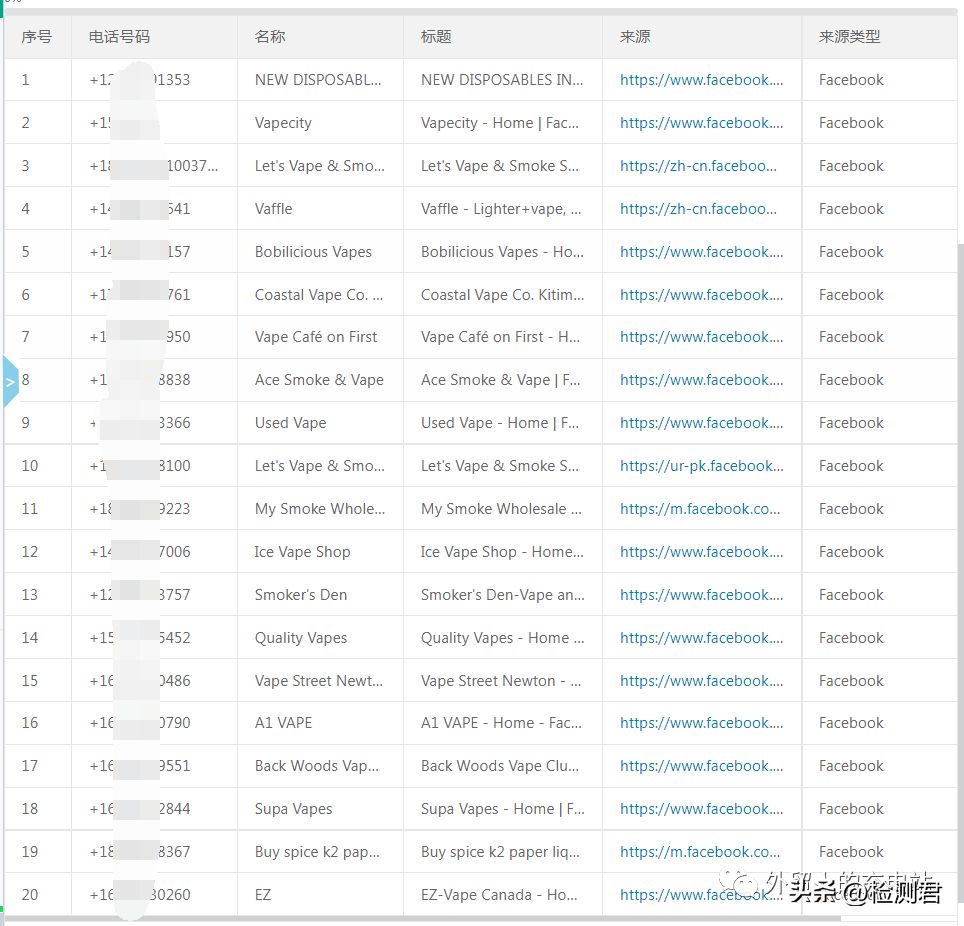Select title cell 'Supa Vapes - Home | F...'
This screenshot has height=926, width=964.
(x=502, y=809)
